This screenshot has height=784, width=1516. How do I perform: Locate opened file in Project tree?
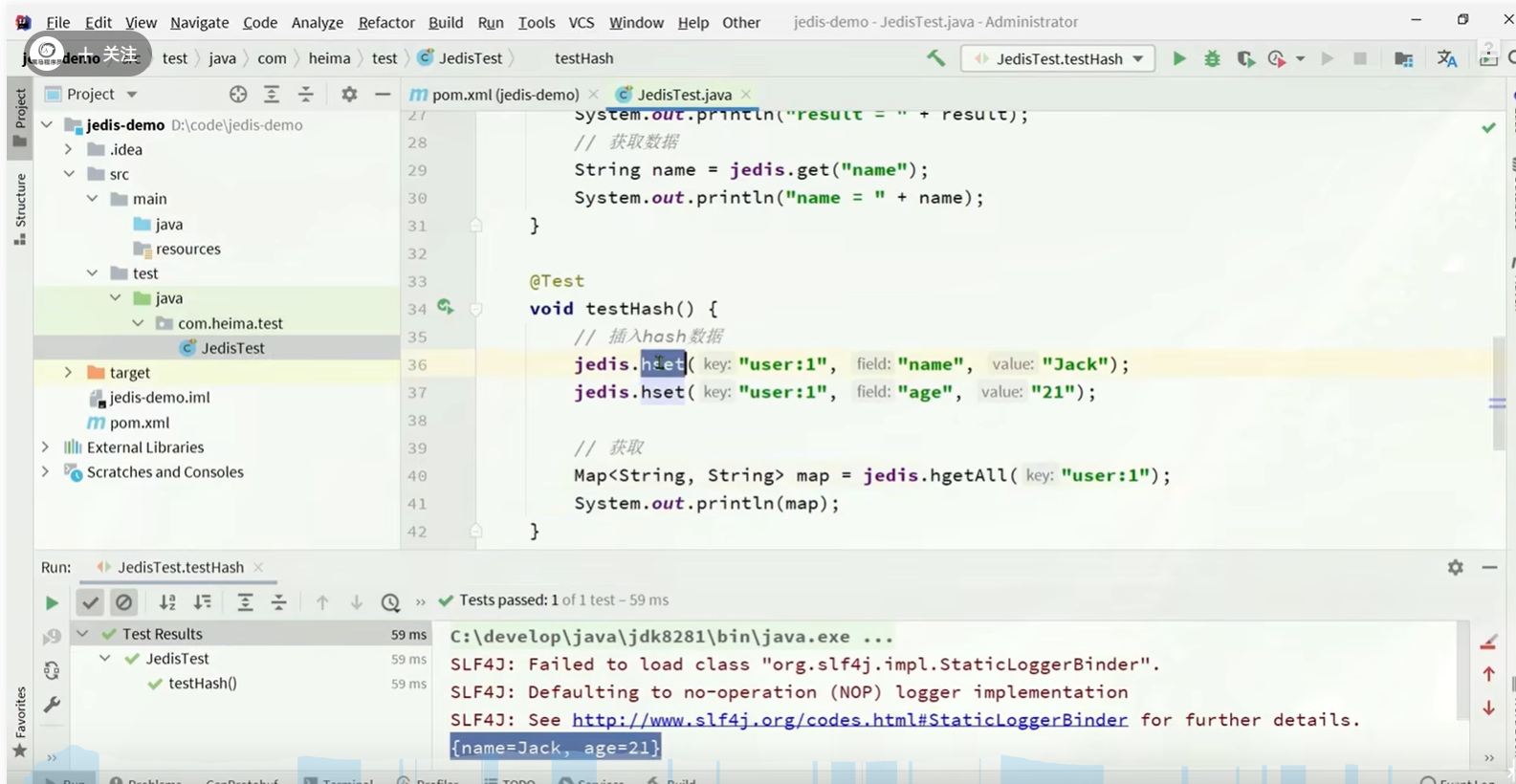pyautogui.click(x=238, y=94)
